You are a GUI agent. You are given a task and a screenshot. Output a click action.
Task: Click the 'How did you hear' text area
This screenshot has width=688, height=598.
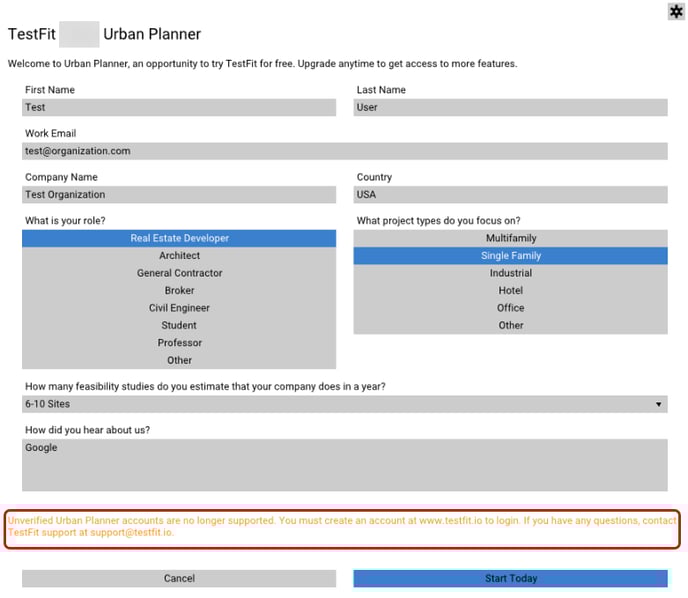tap(345, 465)
